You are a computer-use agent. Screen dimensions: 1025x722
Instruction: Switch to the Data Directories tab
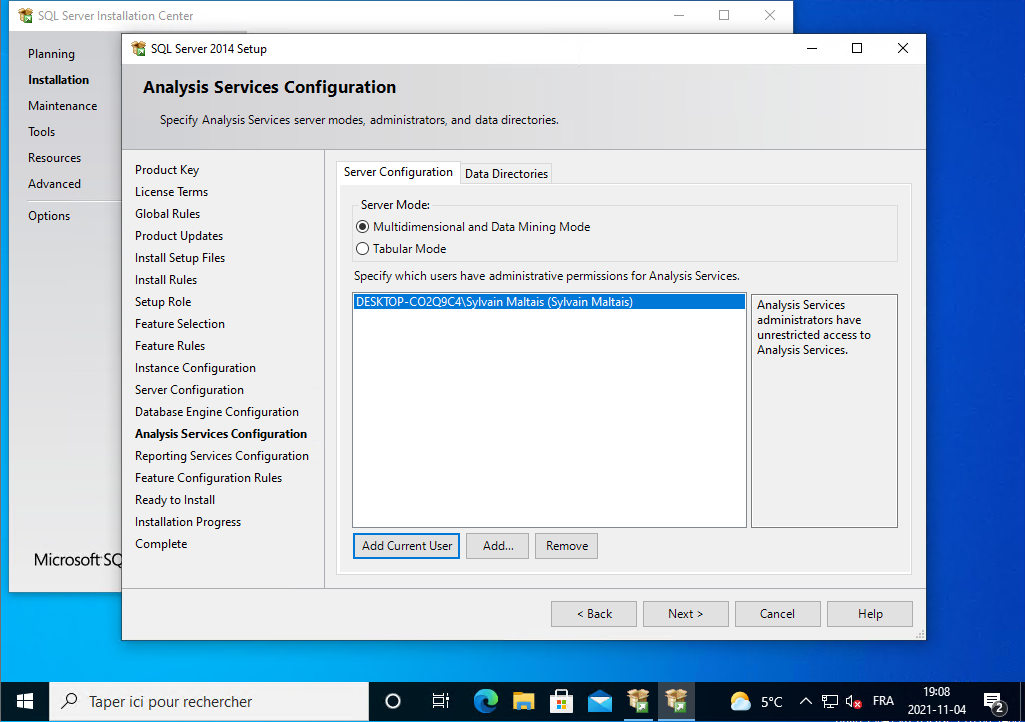(506, 174)
